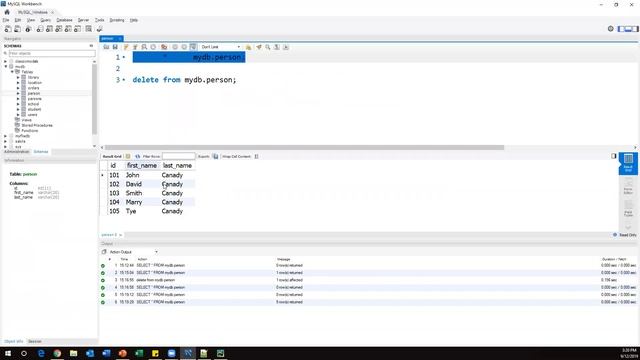The height and width of the screenshot is (360, 640).
Task: Click the create new table icon
Action: (x=49, y=29)
